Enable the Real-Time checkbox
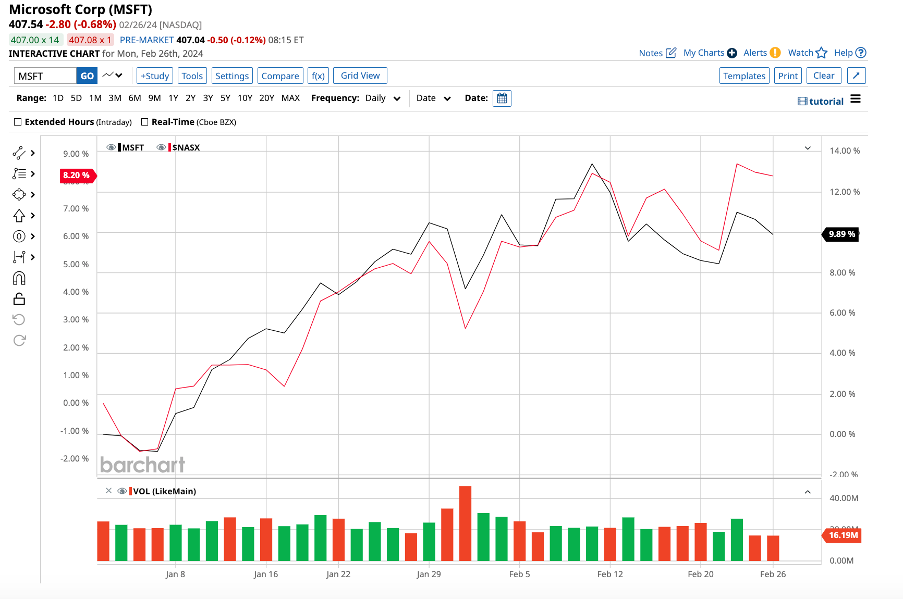 pyautogui.click(x=145, y=122)
